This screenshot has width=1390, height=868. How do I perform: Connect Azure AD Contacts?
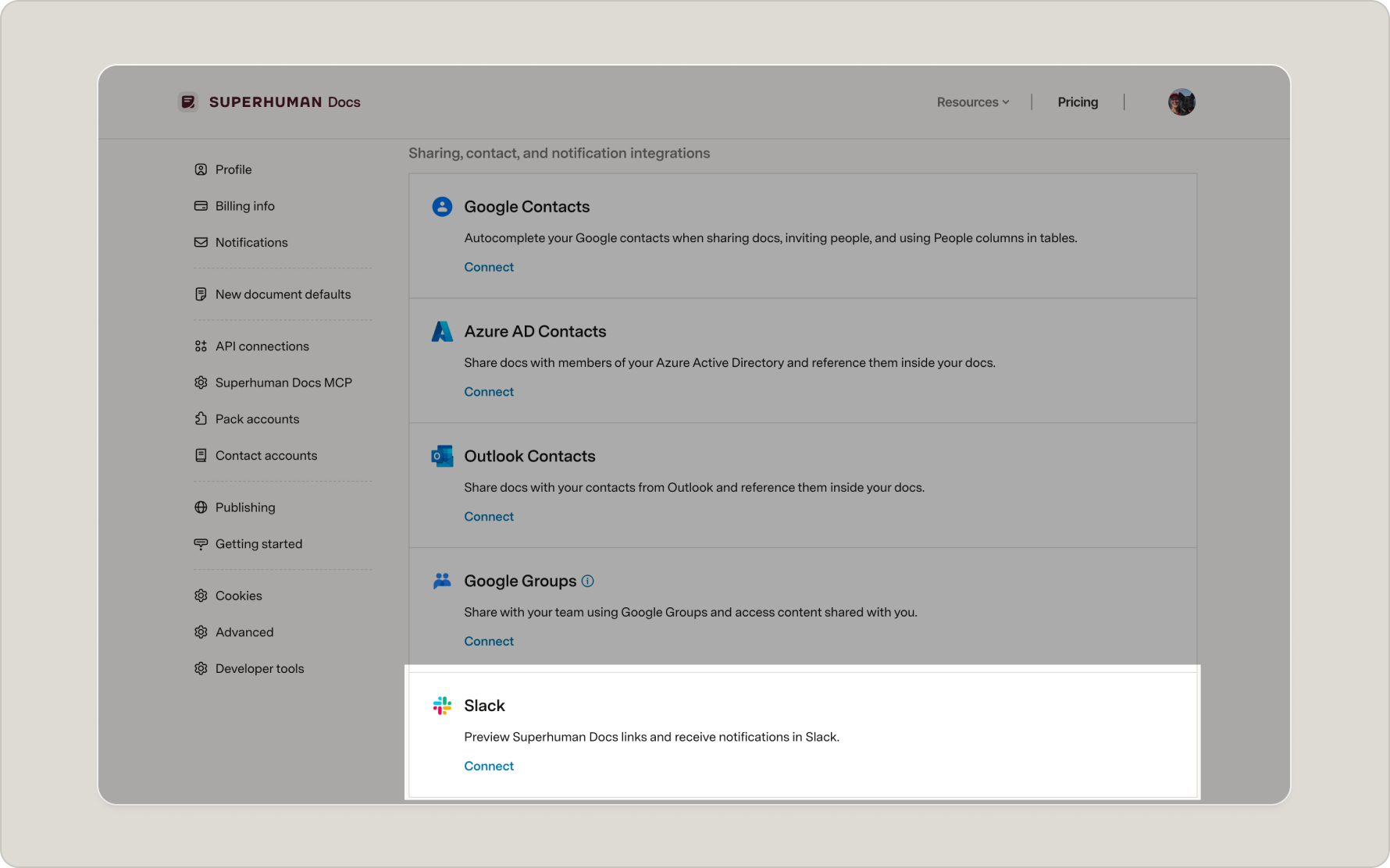489,392
